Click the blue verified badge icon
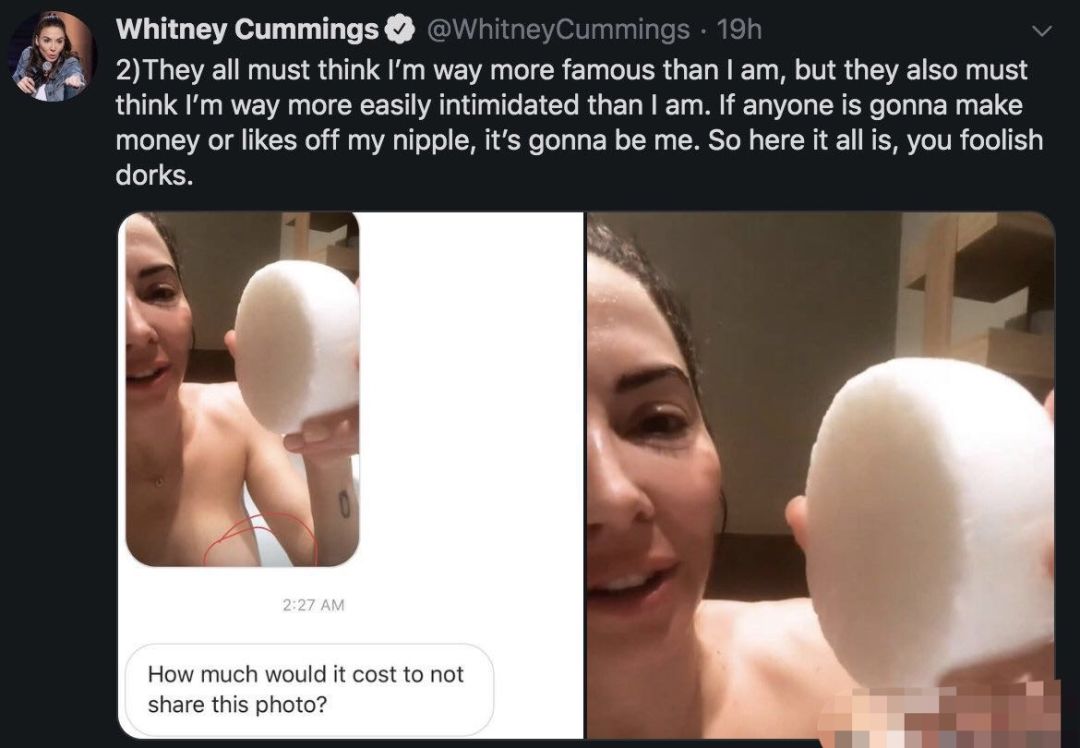This screenshot has width=1080, height=748. (401, 30)
